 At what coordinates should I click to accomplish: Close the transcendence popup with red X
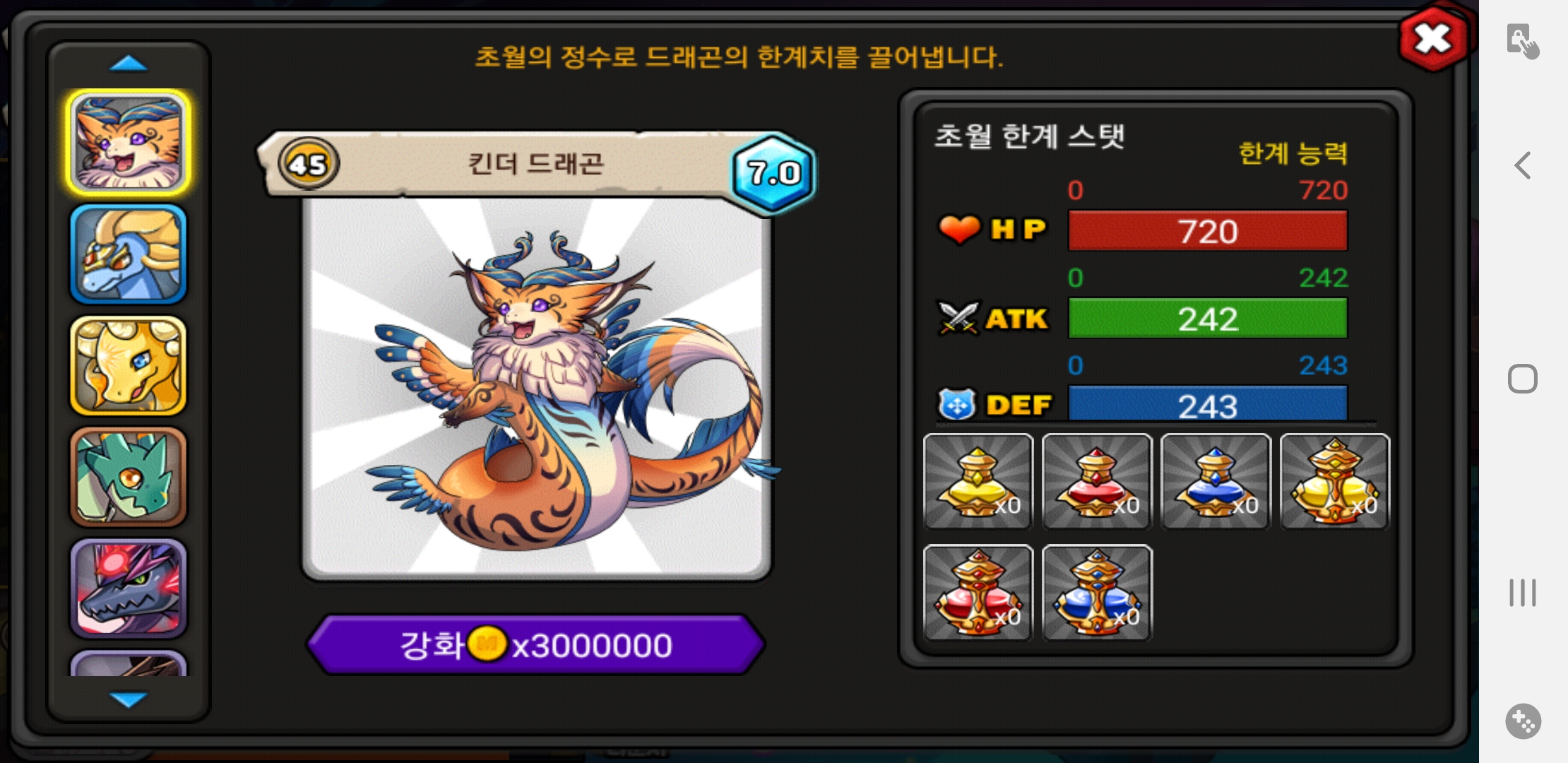1433,39
